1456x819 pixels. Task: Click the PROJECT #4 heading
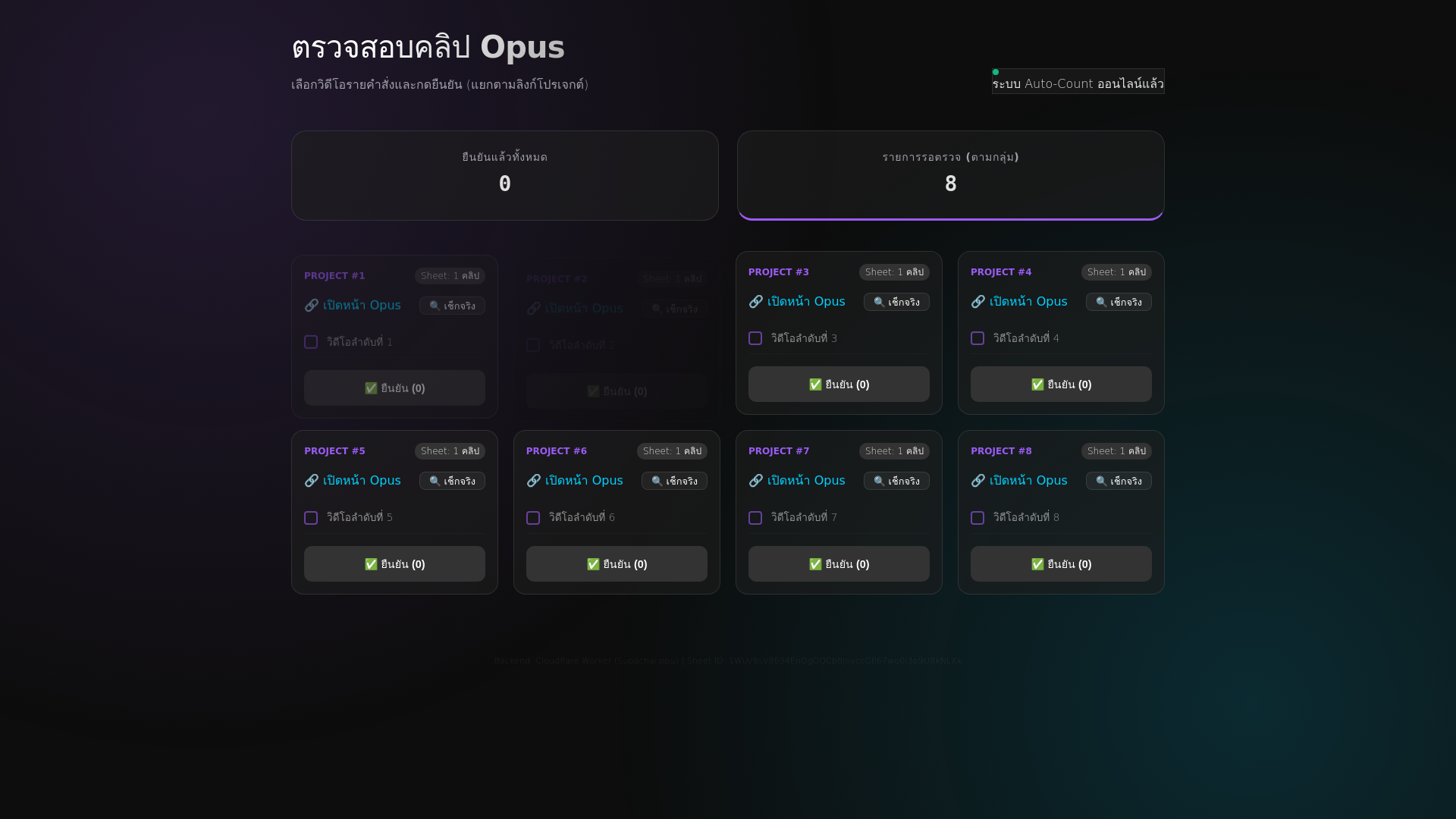[1001, 272]
